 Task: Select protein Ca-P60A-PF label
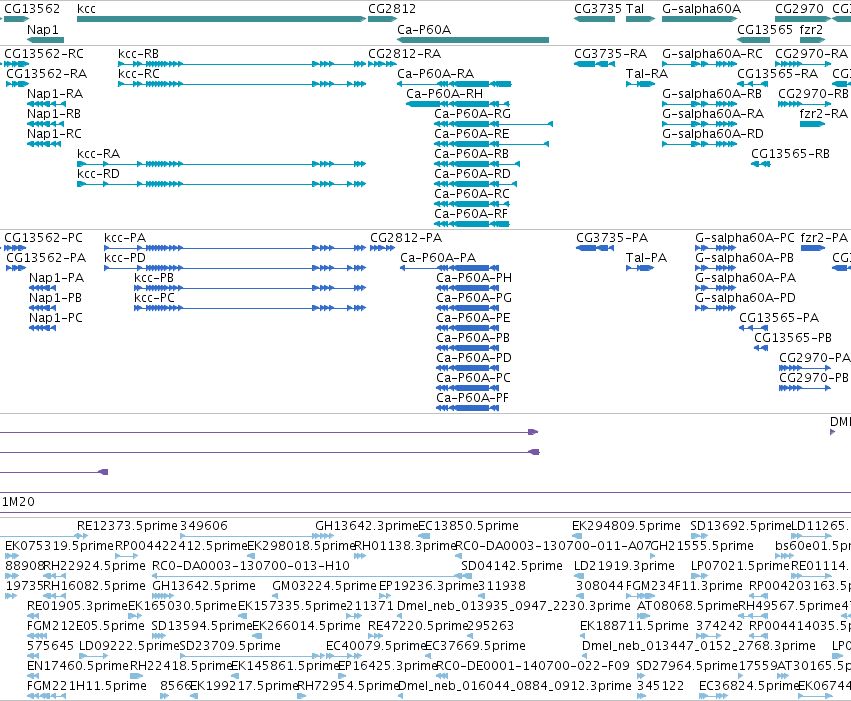(x=472, y=398)
